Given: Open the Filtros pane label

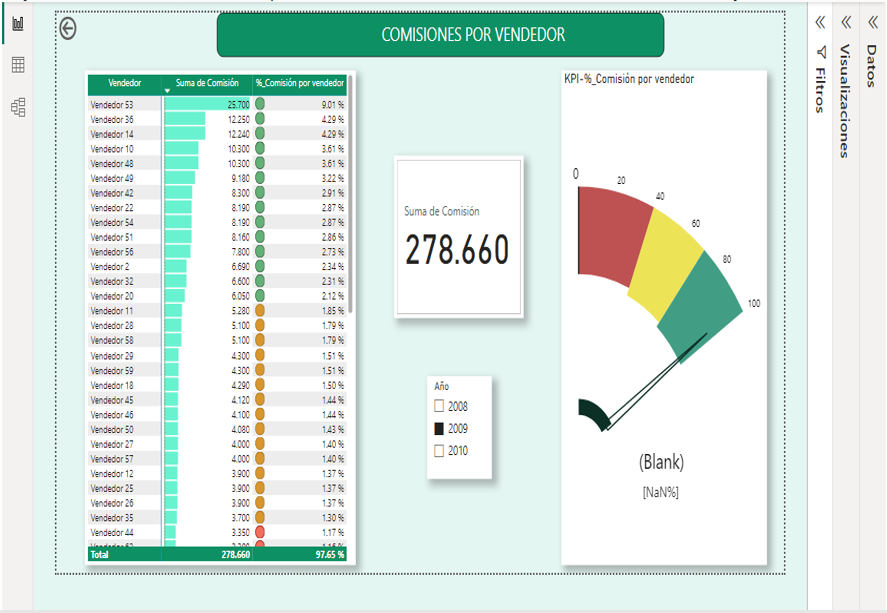Looking at the screenshot, I should click(820, 90).
